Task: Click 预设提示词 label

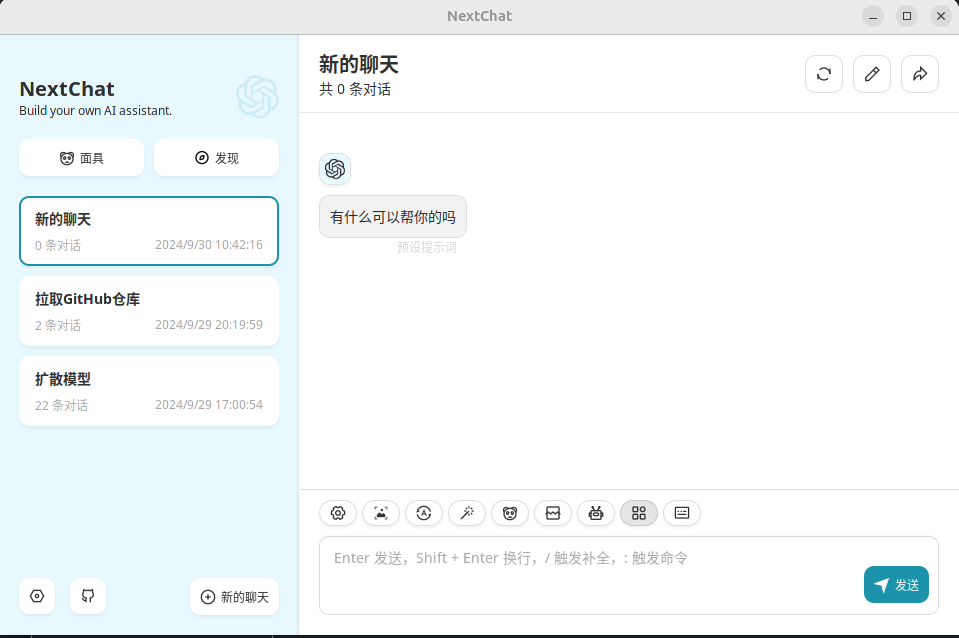Action: pyautogui.click(x=427, y=247)
